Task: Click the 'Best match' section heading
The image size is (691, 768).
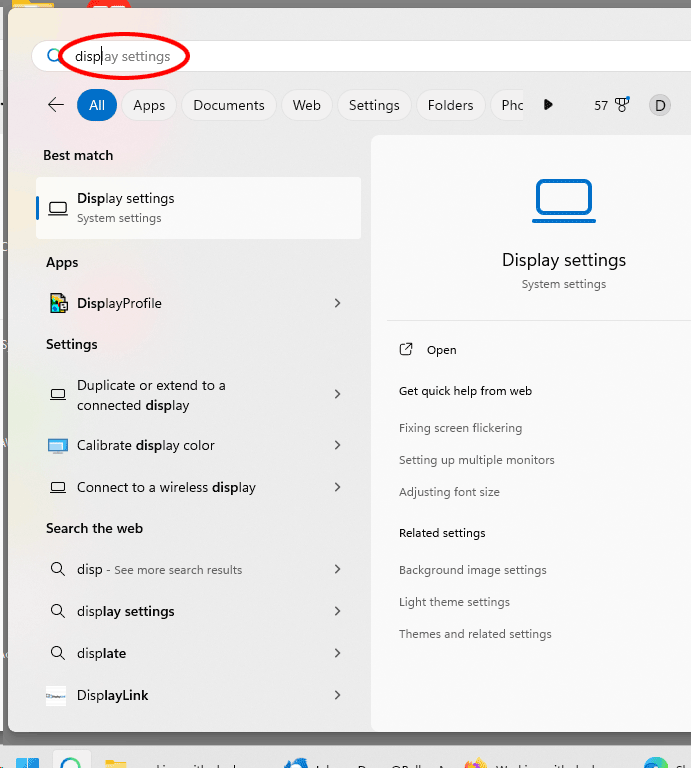Action: click(78, 155)
